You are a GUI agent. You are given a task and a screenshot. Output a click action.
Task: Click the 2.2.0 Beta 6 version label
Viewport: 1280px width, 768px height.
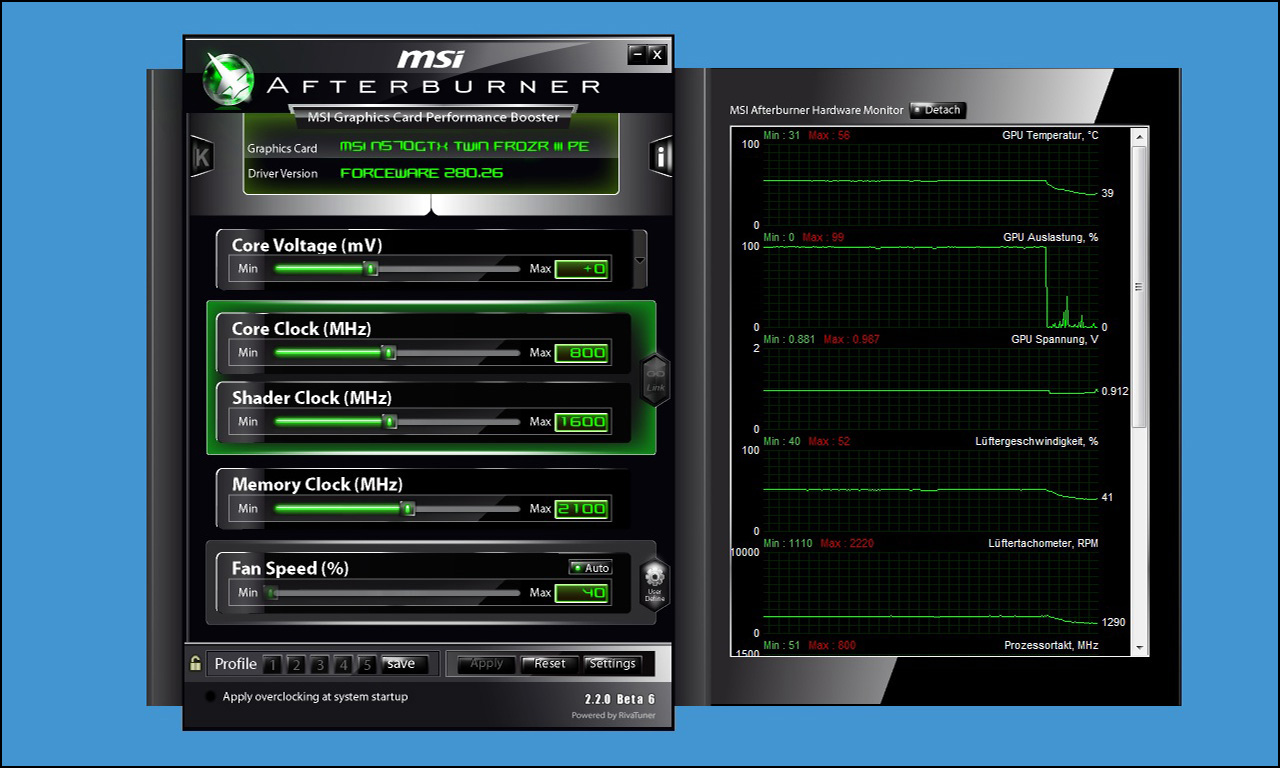tap(620, 699)
